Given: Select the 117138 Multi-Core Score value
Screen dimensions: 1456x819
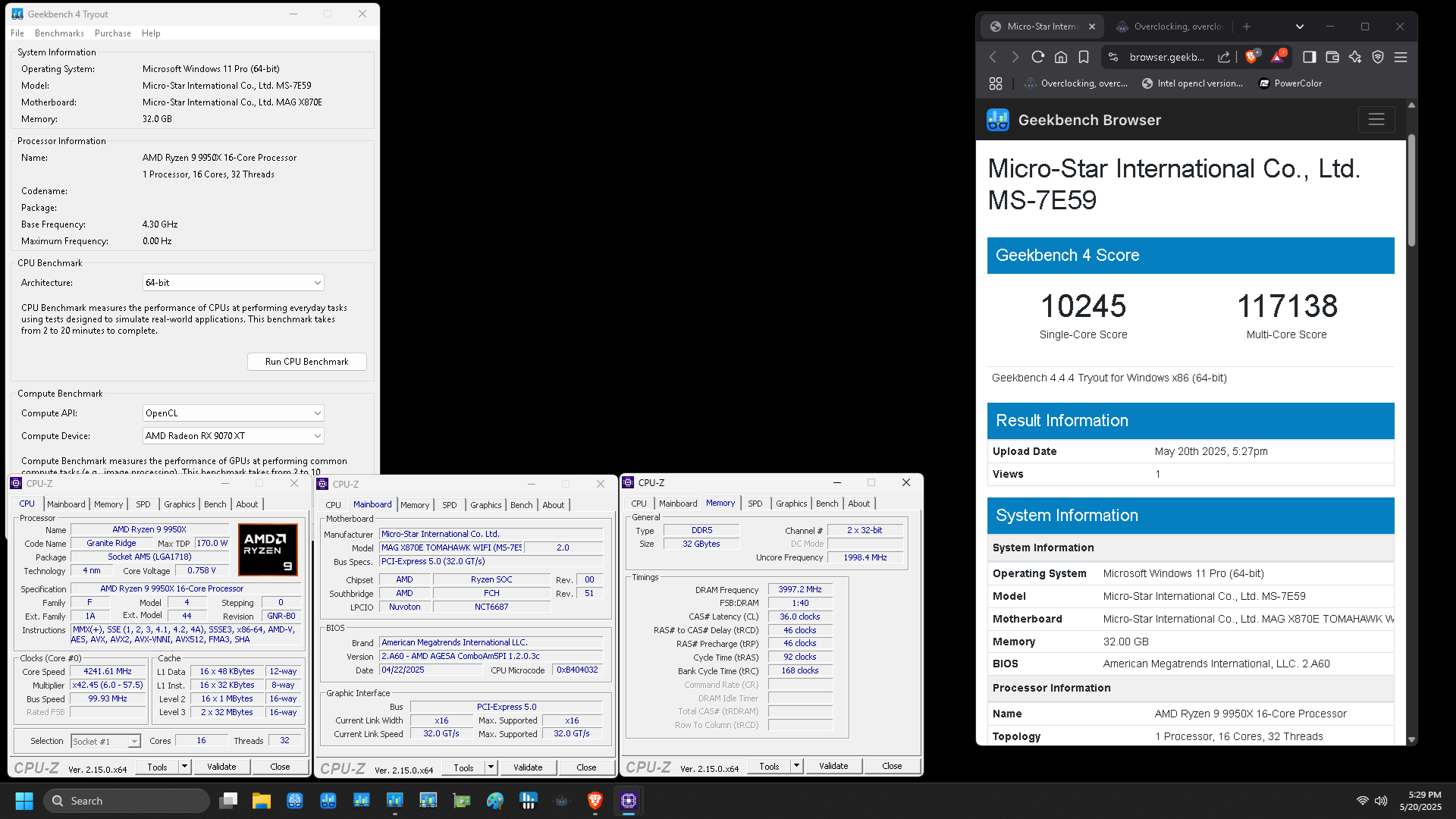Looking at the screenshot, I should [1287, 306].
